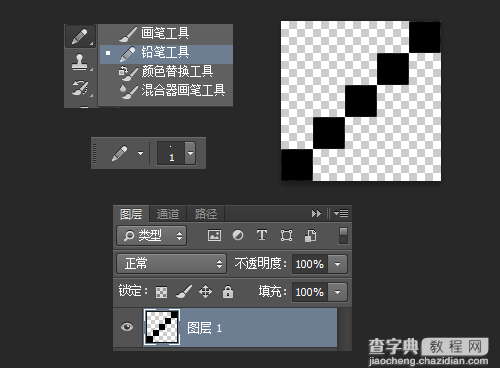The image size is (500, 368).
Task: Filter layers by adjustment layers icon
Action: 238,236
